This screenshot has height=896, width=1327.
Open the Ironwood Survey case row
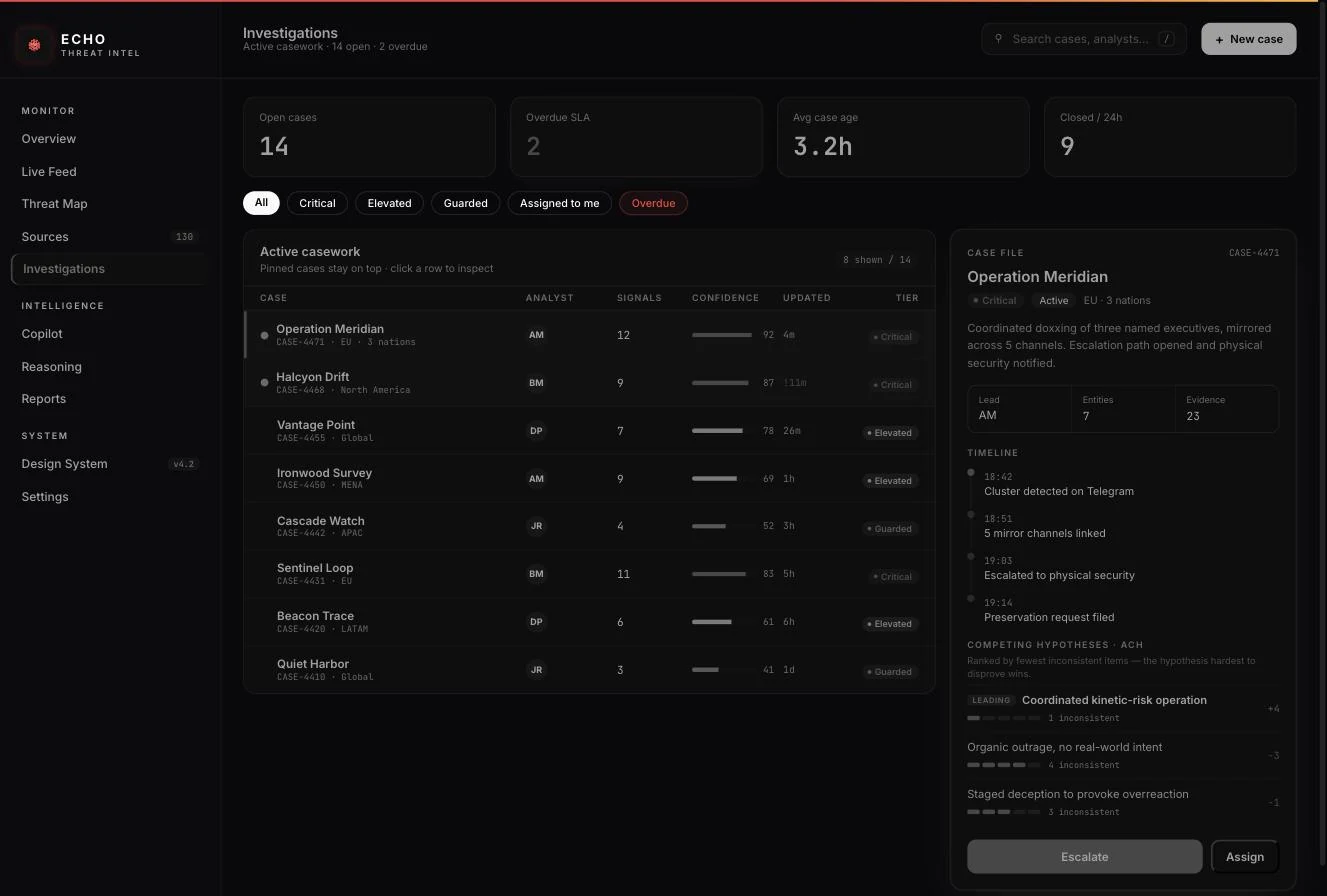tap(590, 479)
